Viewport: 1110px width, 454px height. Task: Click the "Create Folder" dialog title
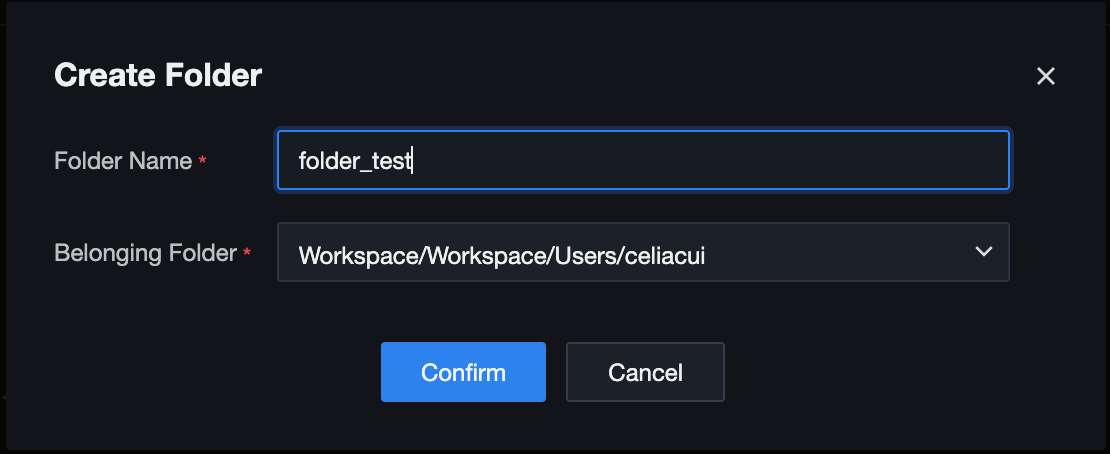tap(158, 75)
